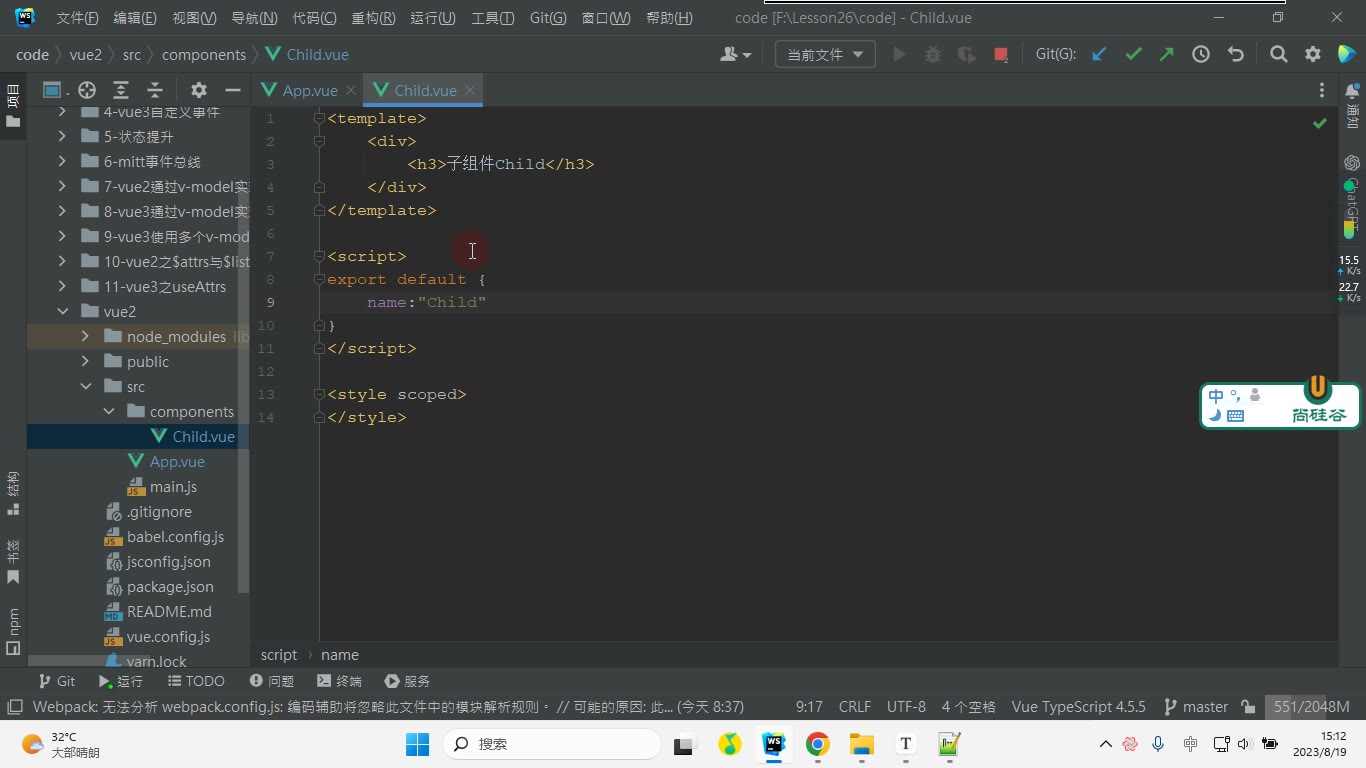Expand the 6-mitt事件总线 folder
The image size is (1366, 768).
[63, 162]
